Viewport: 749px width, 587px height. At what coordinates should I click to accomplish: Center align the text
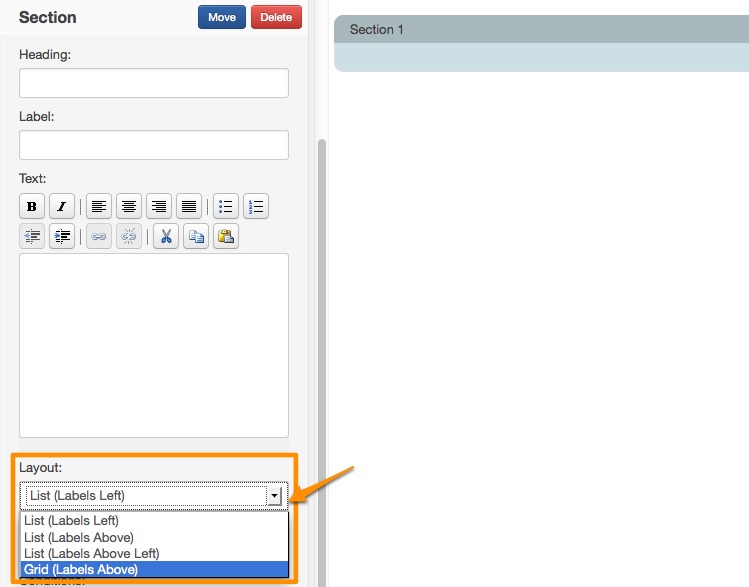click(x=129, y=207)
